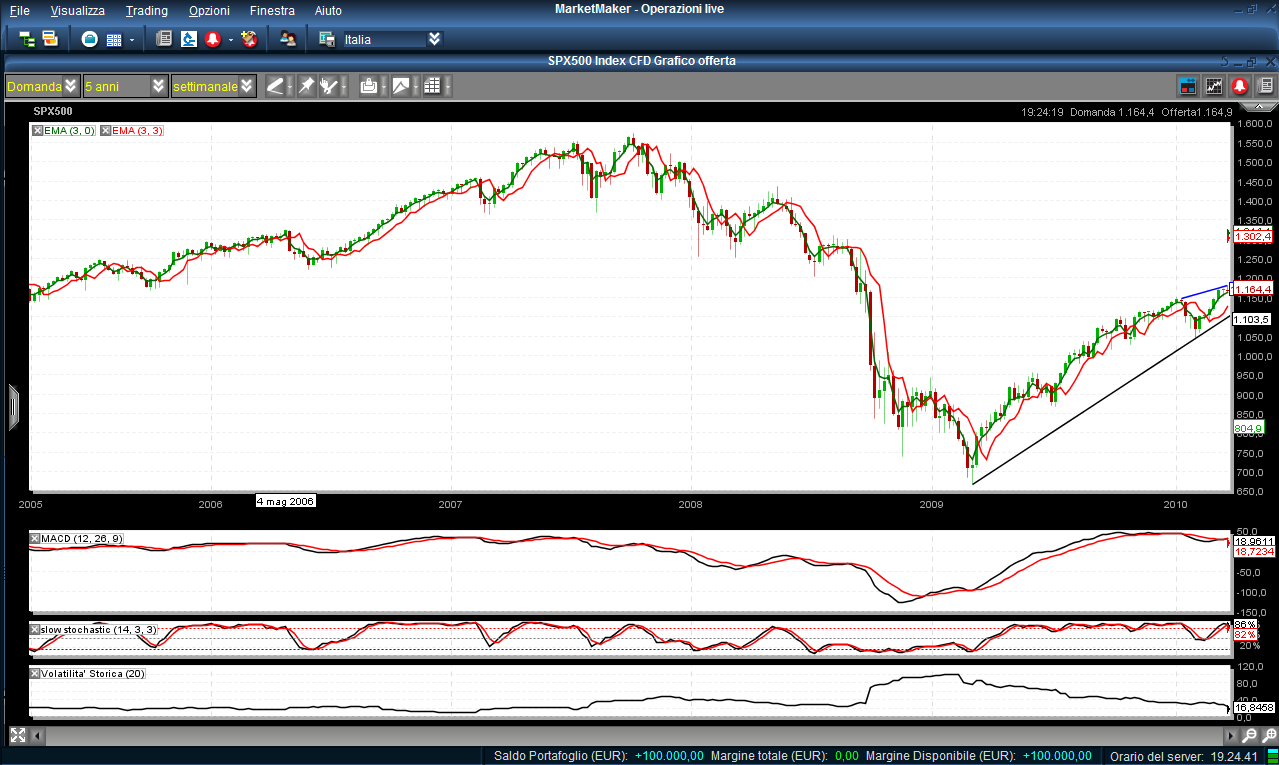1279x765 pixels.
Task: Open the drawing line tool
Action: click(x=275, y=87)
